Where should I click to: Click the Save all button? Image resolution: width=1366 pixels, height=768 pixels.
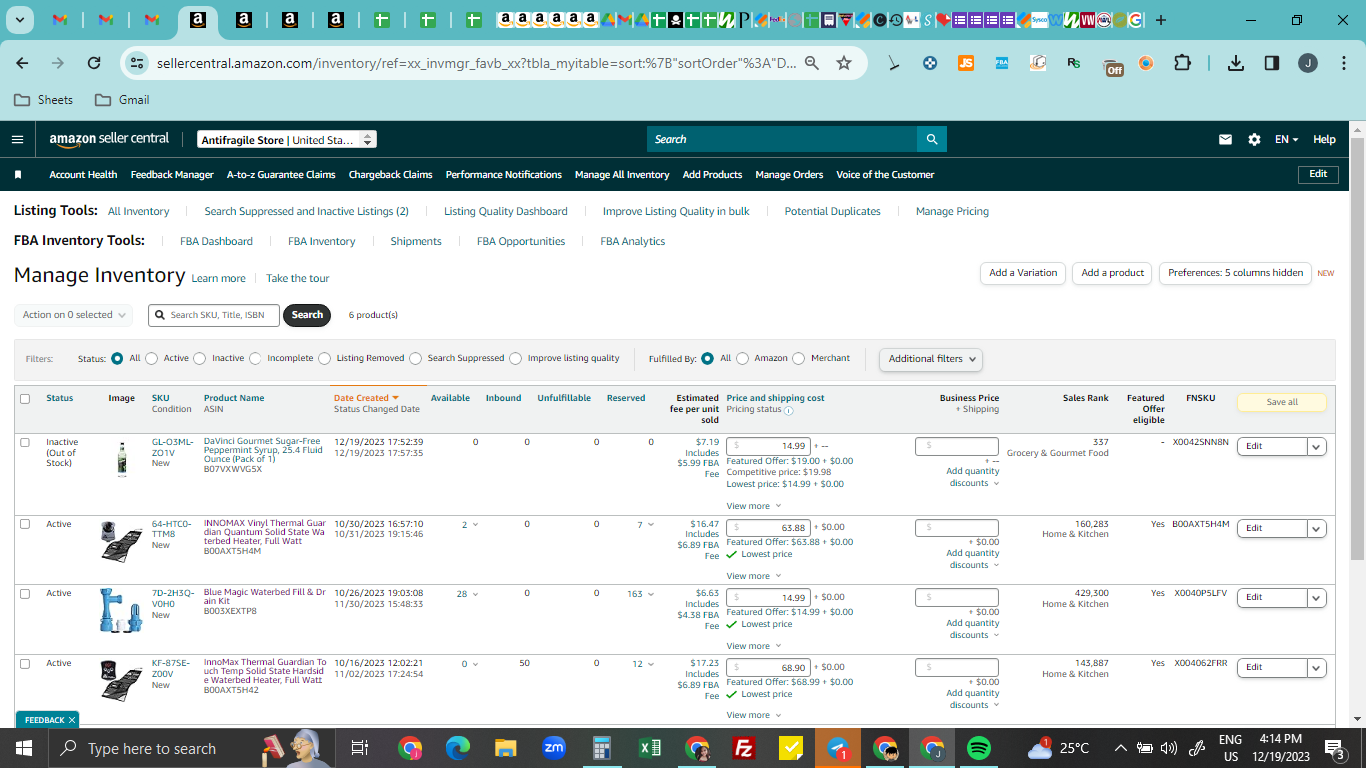click(x=1282, y=402)
